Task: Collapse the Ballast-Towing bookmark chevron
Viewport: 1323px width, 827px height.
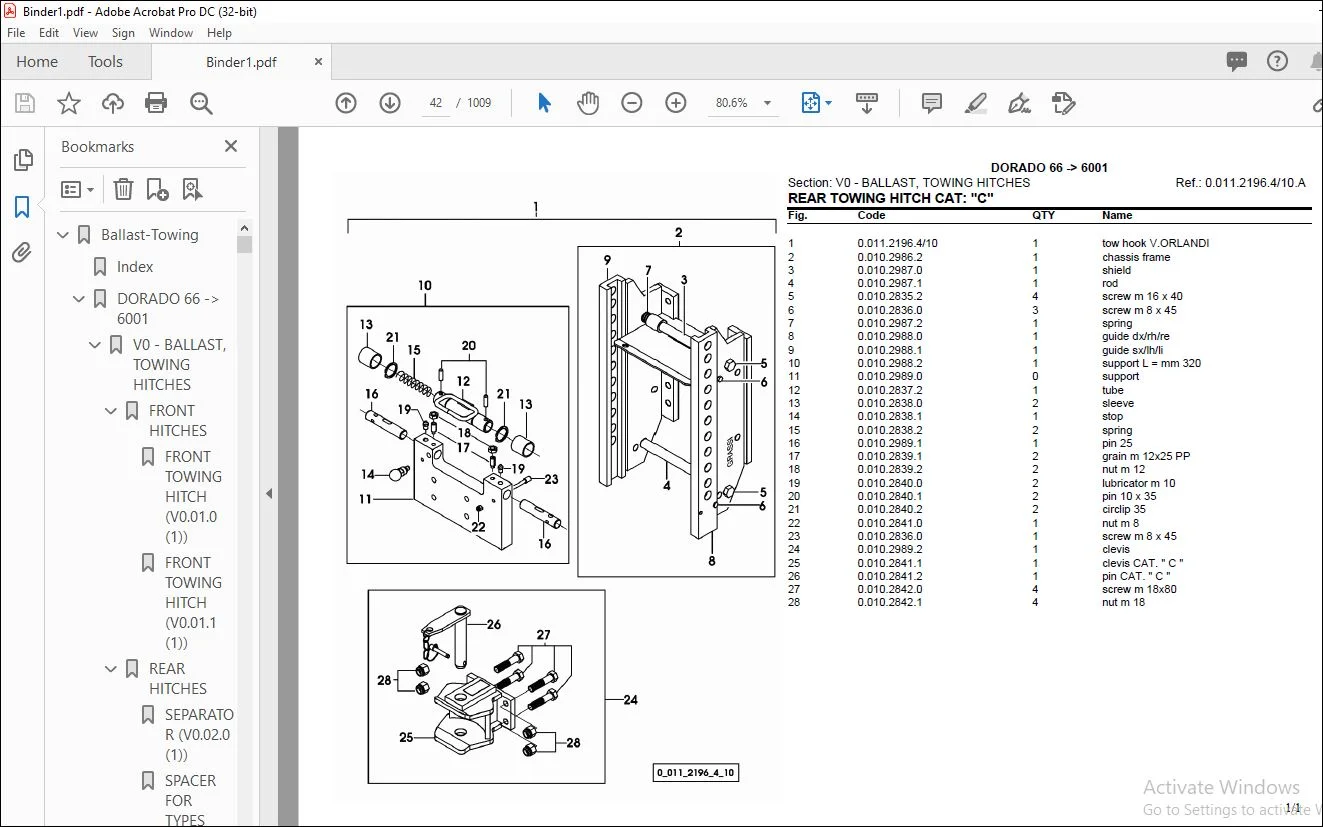Action: click(x=64, y=235)
